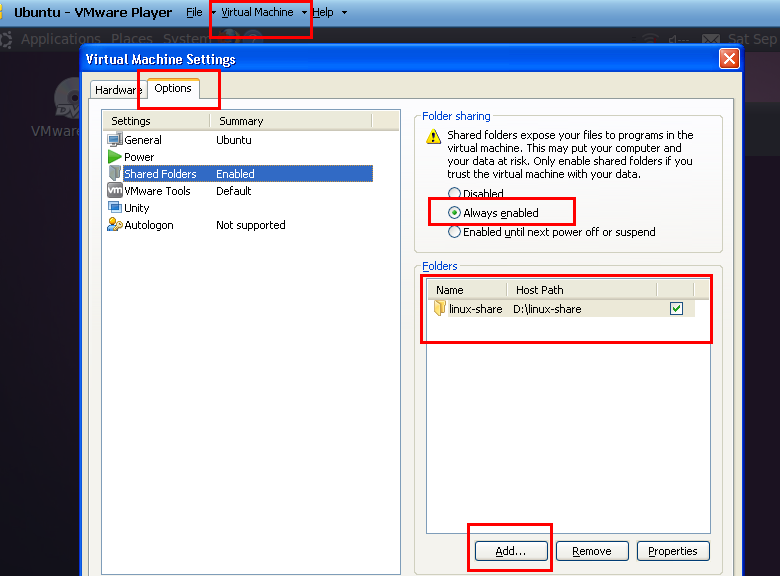The image size is (780, 576).
Task: Select the Unity settings row
Action: point(238,208)
